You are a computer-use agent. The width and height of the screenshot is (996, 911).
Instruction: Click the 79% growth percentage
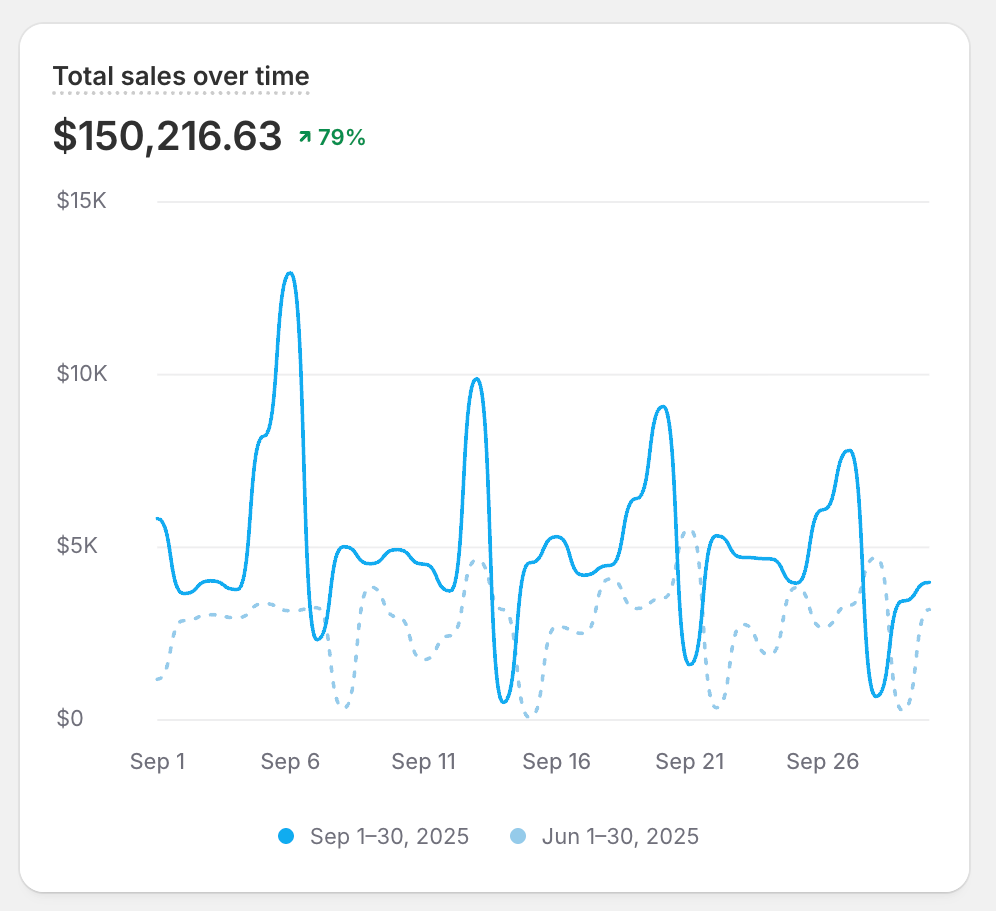[341, 138]
